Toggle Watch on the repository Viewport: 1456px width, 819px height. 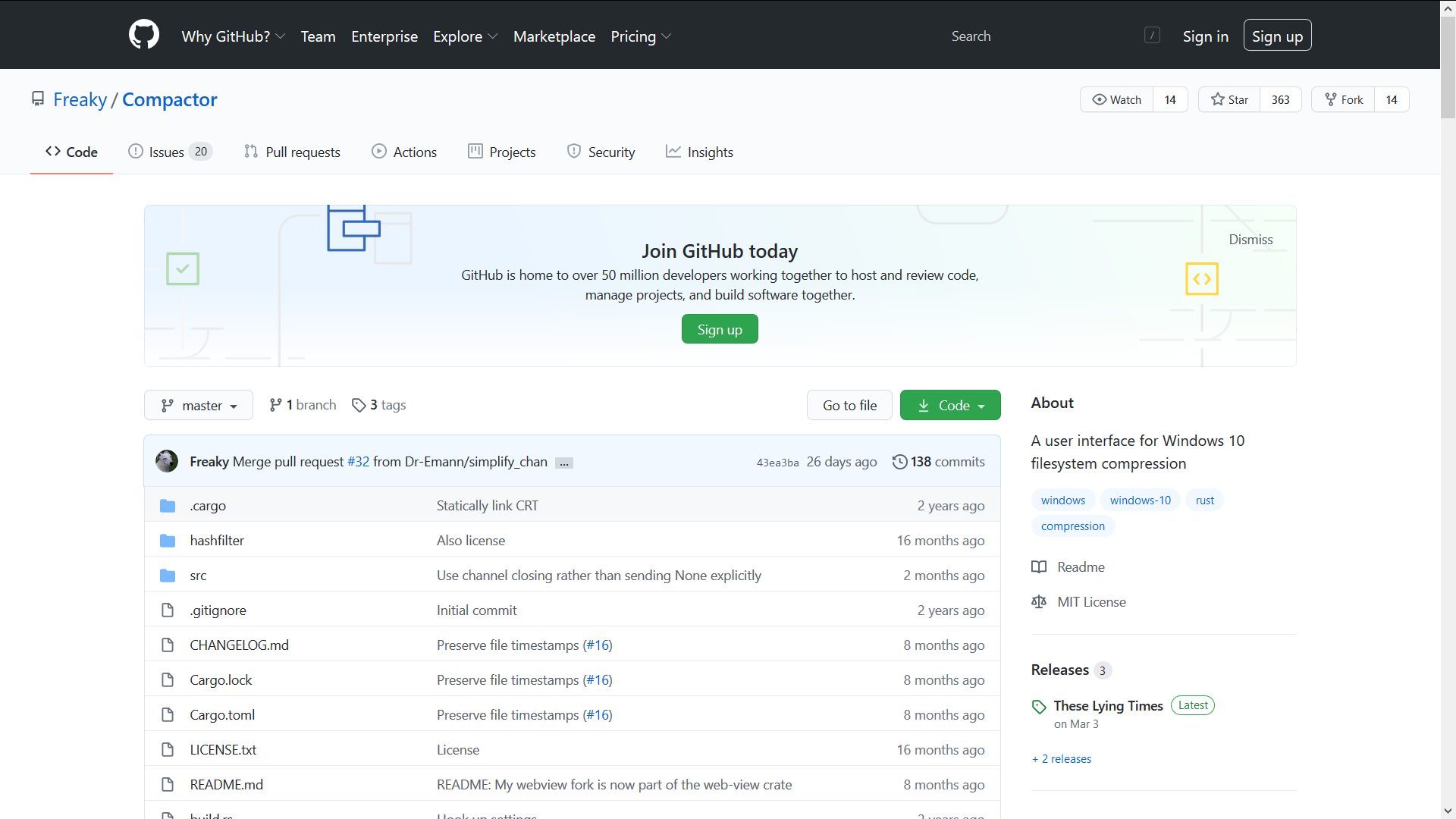1116,99
